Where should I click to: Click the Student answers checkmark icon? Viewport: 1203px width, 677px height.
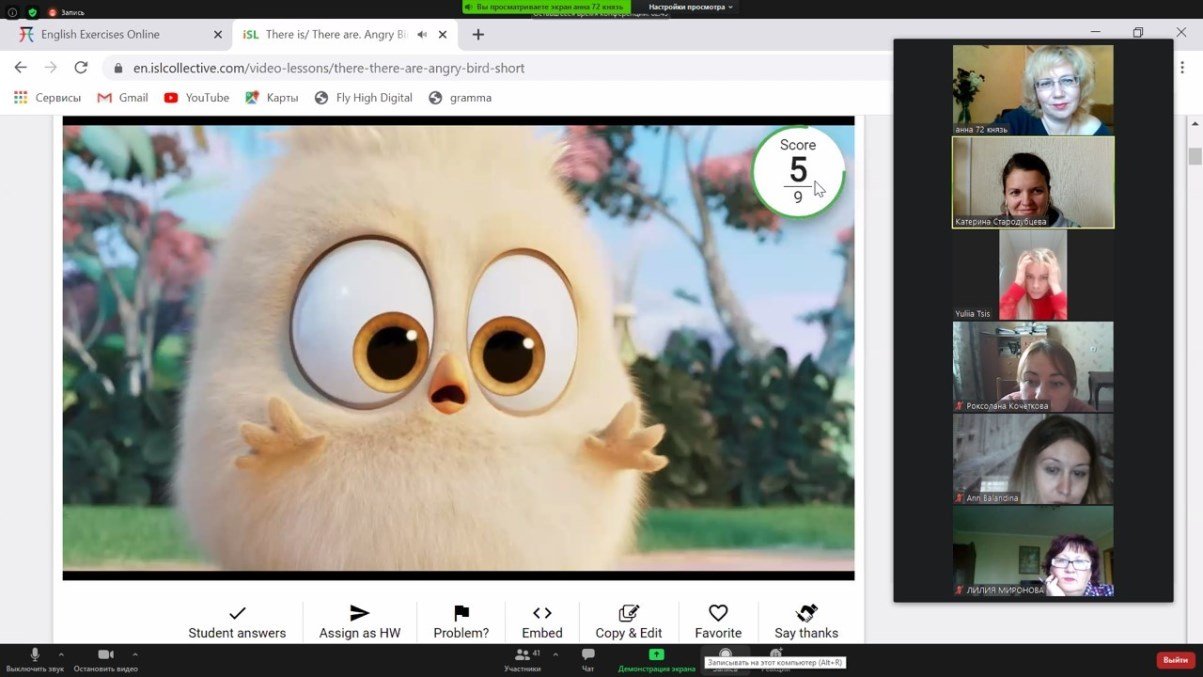[237, 613]
